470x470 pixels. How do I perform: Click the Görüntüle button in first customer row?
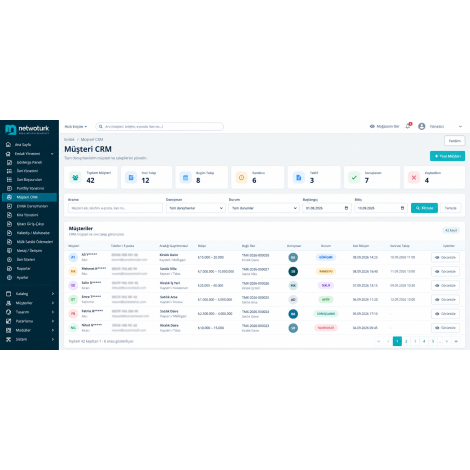(445, 257)
